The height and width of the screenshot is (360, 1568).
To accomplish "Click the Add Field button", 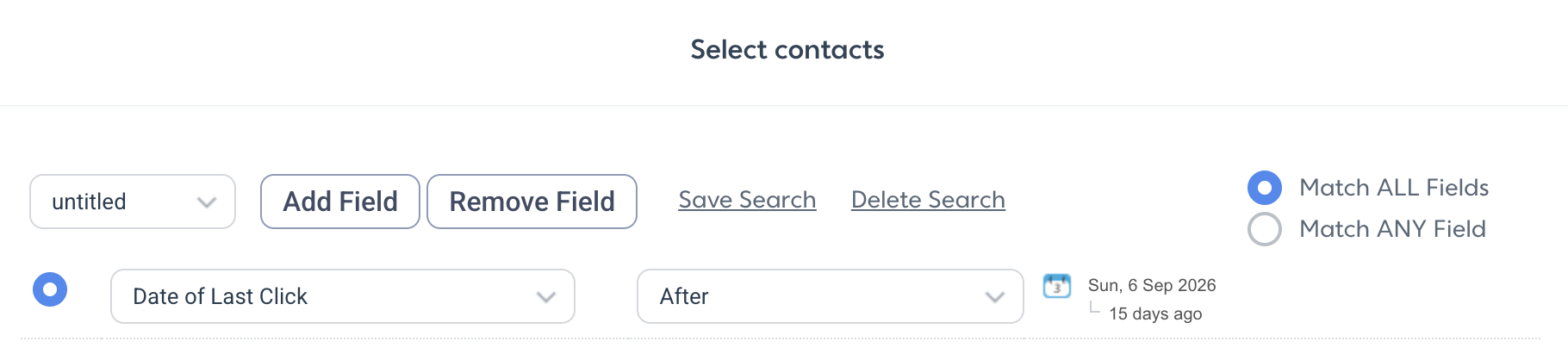I will [340, 202].
